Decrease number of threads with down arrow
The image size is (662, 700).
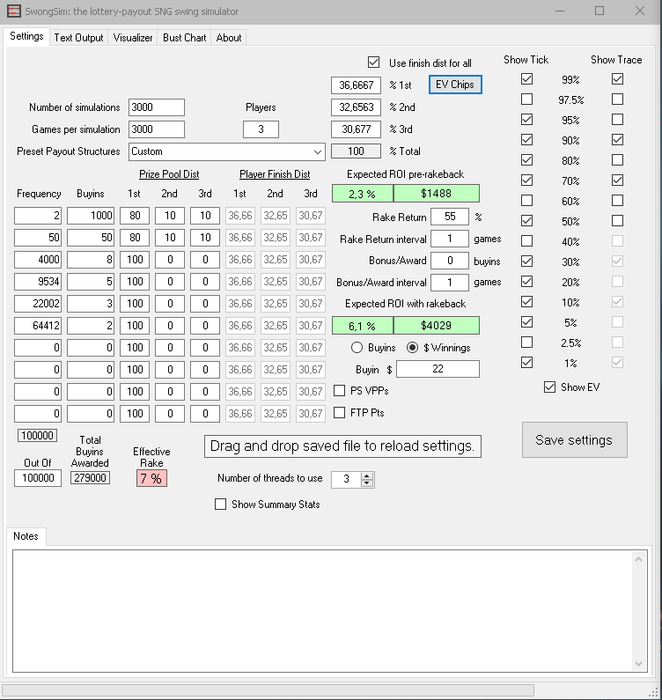coord(367,483)
